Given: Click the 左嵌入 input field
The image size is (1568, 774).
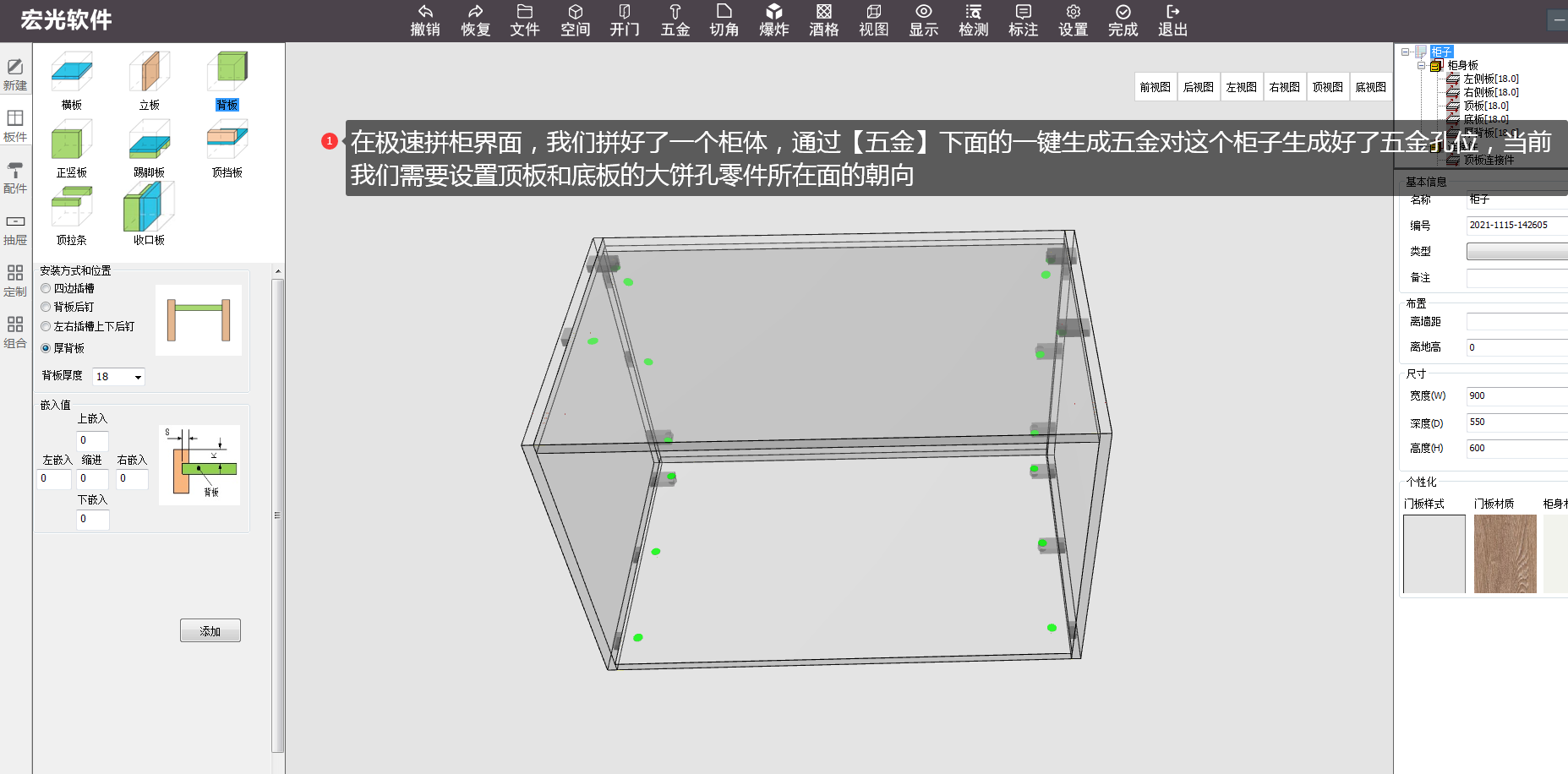Looking at the screenshot, I should click(x=54, y=479).
